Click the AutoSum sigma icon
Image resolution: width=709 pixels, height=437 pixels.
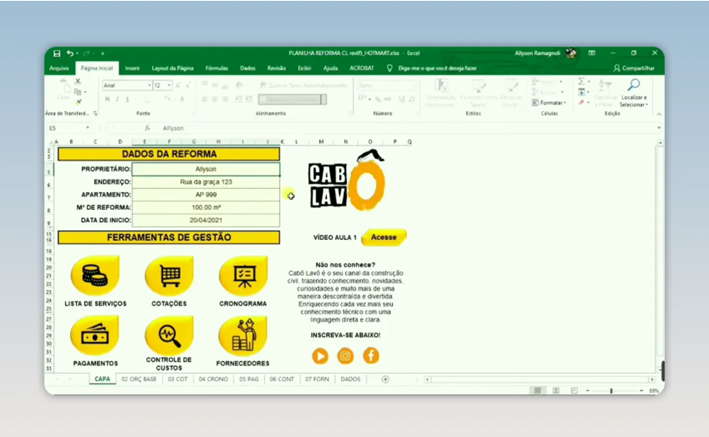[581, 81]
